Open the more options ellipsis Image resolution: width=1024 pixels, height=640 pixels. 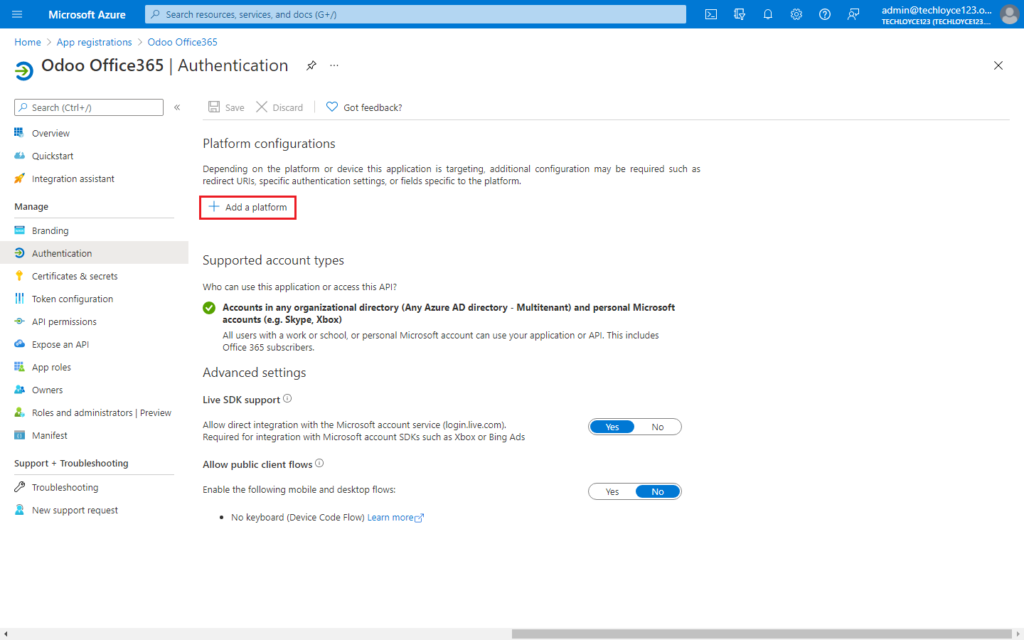[334, 65]
